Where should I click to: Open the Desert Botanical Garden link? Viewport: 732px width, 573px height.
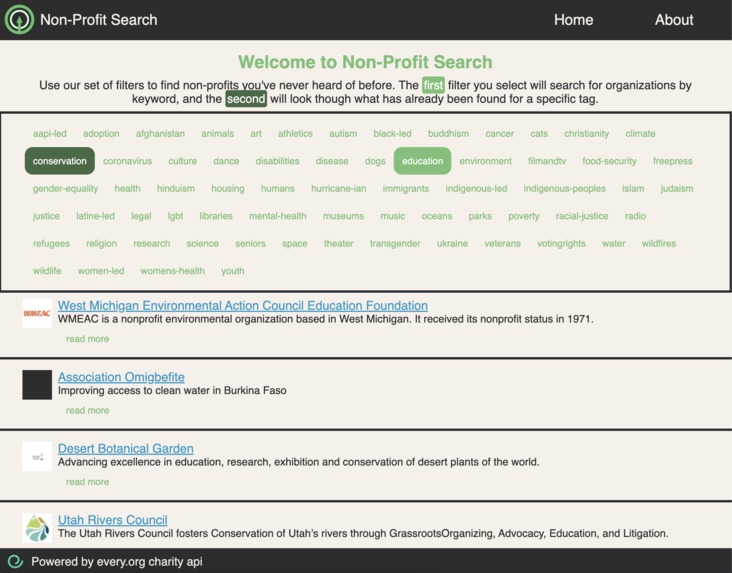pyautogui.click(x=126, y=448)
